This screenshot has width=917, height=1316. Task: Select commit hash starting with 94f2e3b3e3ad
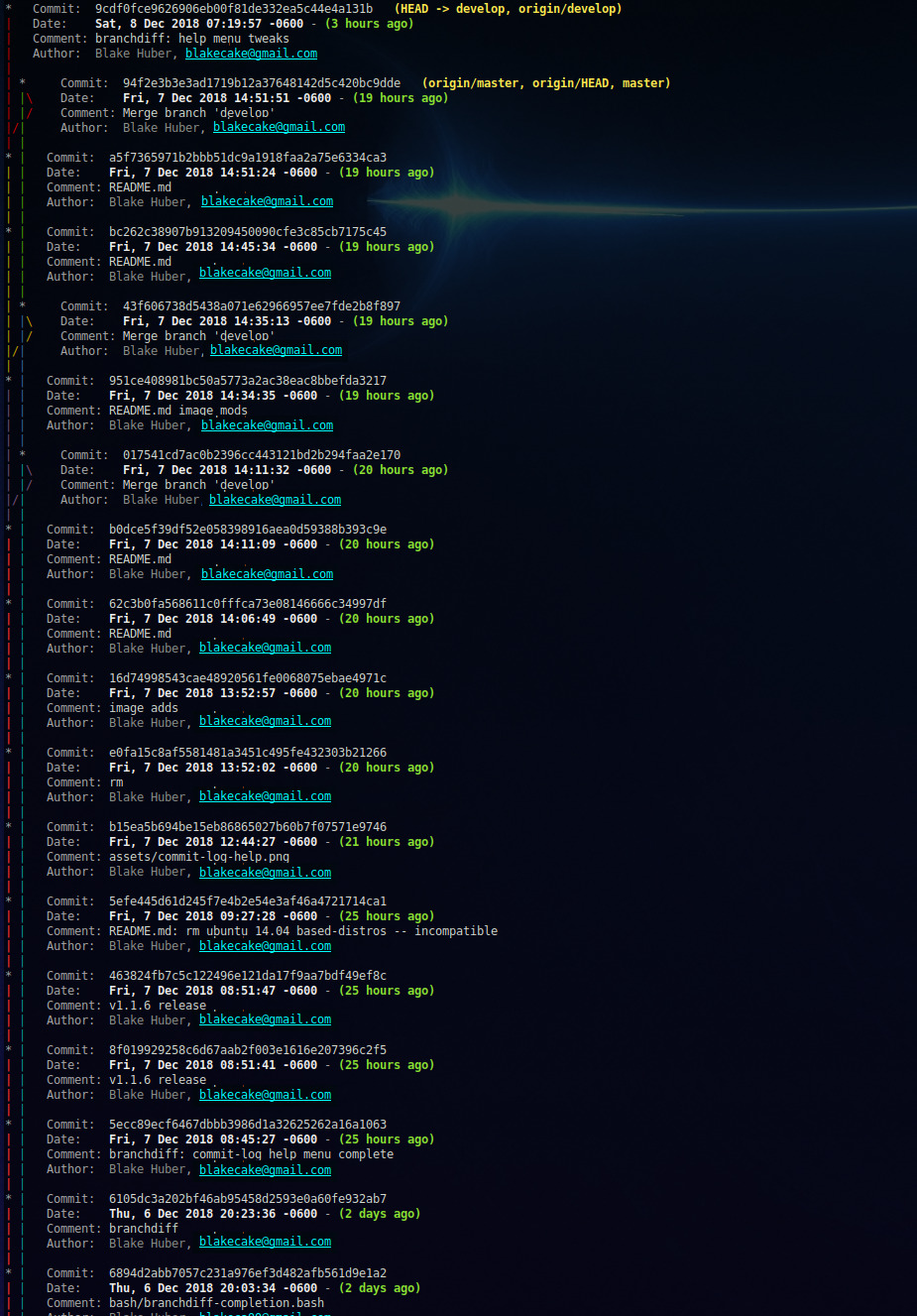[x=262, y=83]
